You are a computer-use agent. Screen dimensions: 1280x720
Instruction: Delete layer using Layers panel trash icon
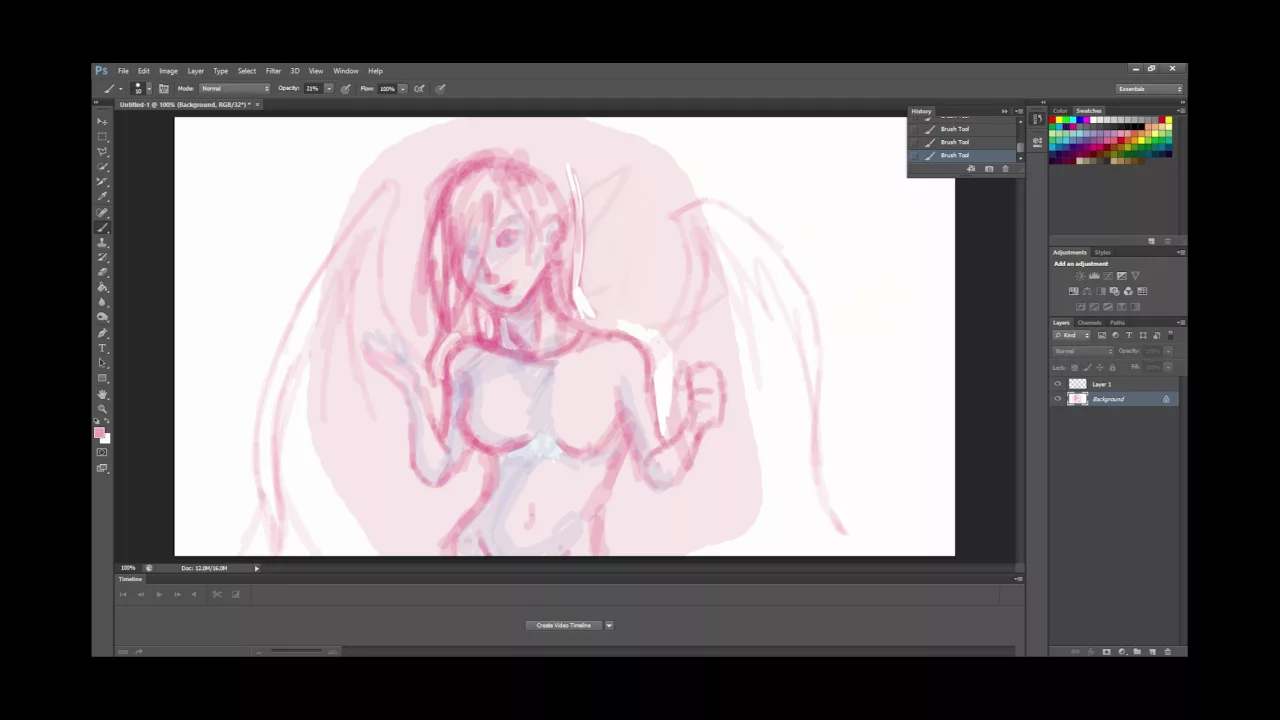(1167, 652)
